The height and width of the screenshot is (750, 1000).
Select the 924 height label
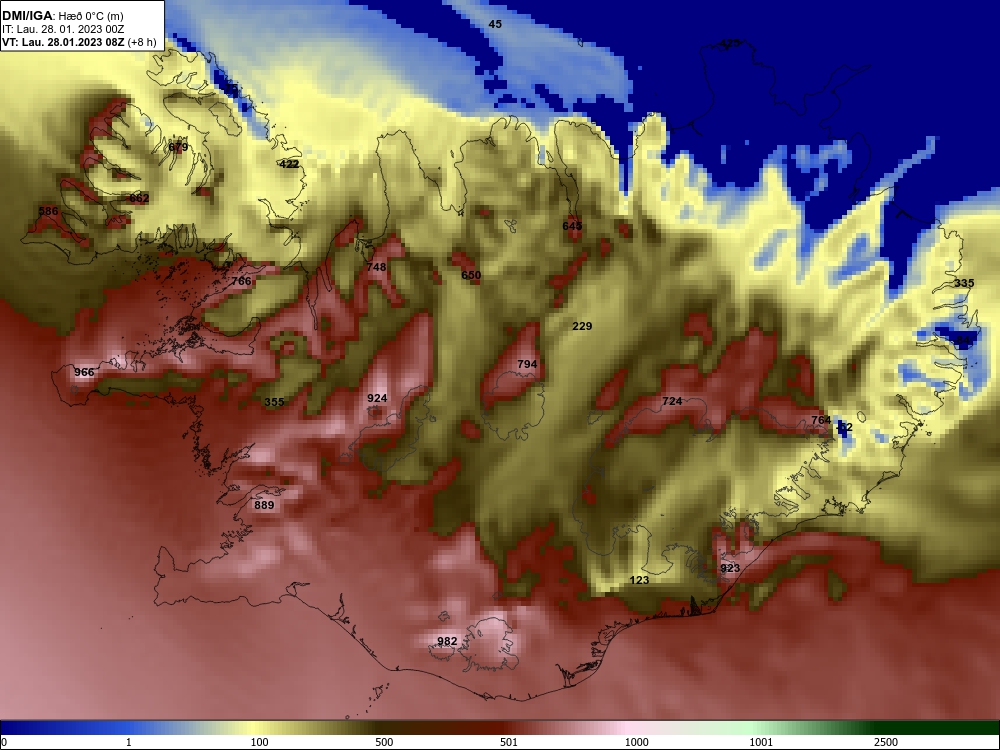point(377,398)
